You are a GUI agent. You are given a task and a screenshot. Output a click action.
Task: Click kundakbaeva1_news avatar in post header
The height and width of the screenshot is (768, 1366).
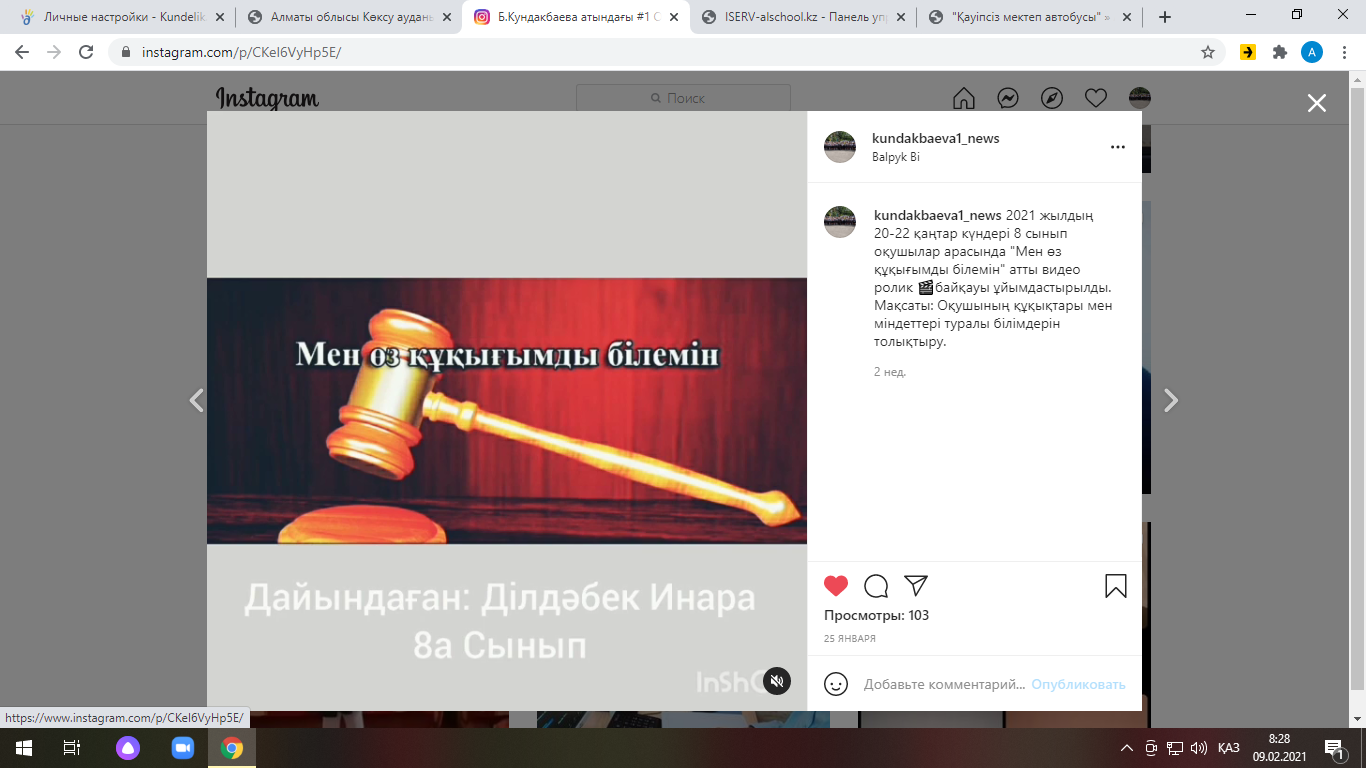[840, 146]
